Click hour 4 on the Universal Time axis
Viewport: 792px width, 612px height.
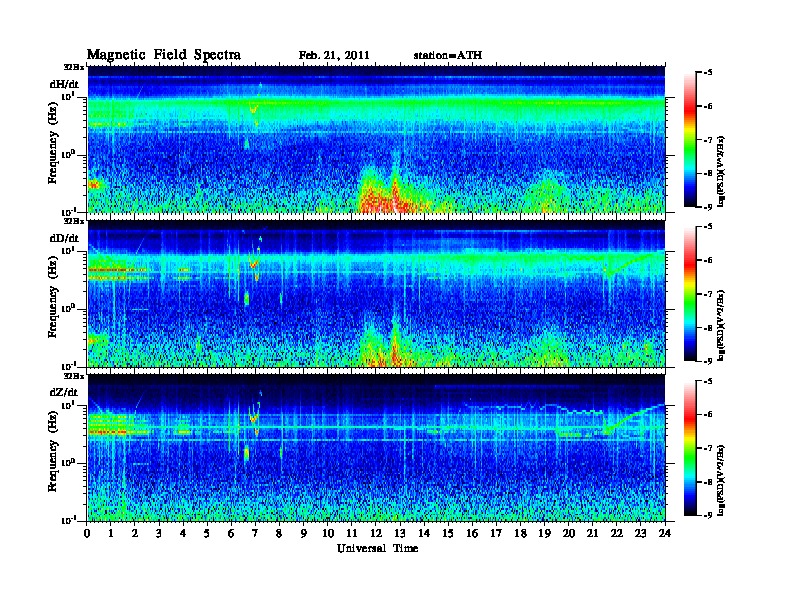click(183, 533)
